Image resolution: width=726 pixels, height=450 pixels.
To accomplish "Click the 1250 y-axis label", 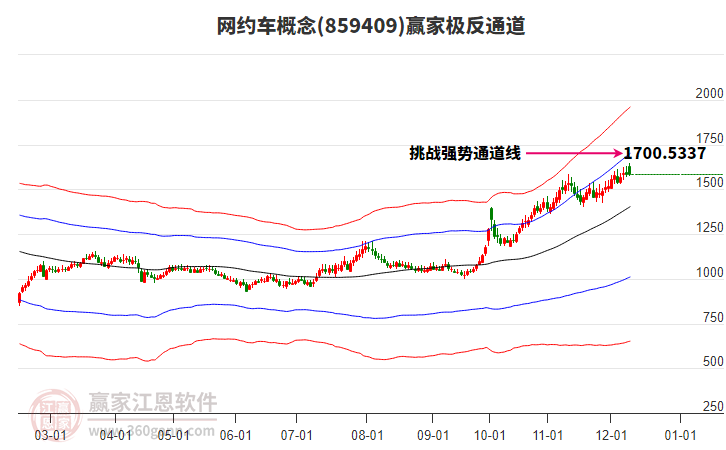I will [709, 228].
